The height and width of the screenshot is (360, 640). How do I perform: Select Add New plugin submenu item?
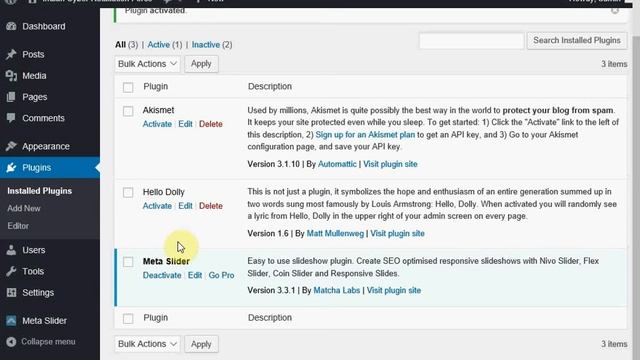pos(24,208)
